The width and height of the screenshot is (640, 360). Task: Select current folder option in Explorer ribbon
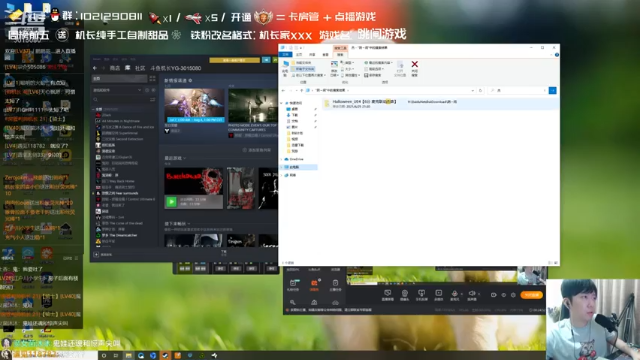point(303,63)
